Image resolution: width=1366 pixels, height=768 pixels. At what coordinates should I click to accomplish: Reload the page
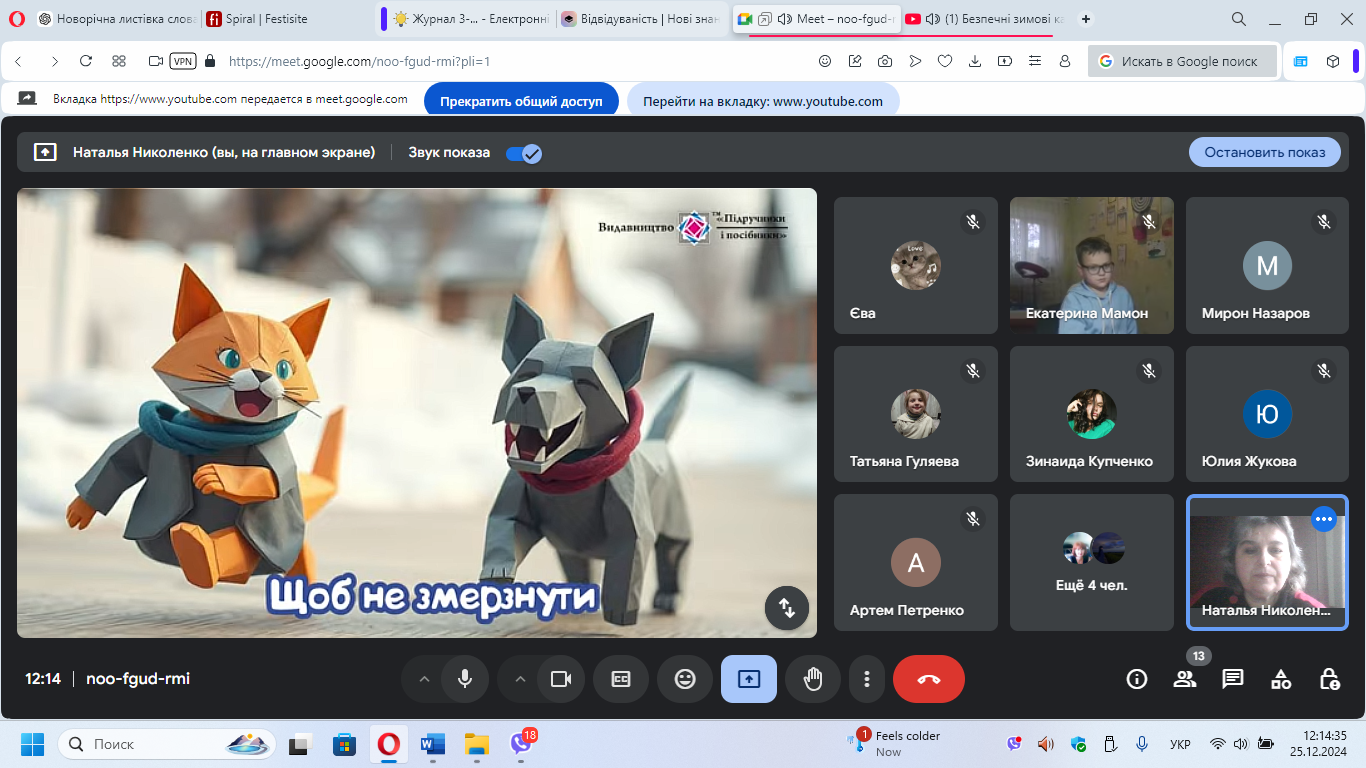point(86,61)
